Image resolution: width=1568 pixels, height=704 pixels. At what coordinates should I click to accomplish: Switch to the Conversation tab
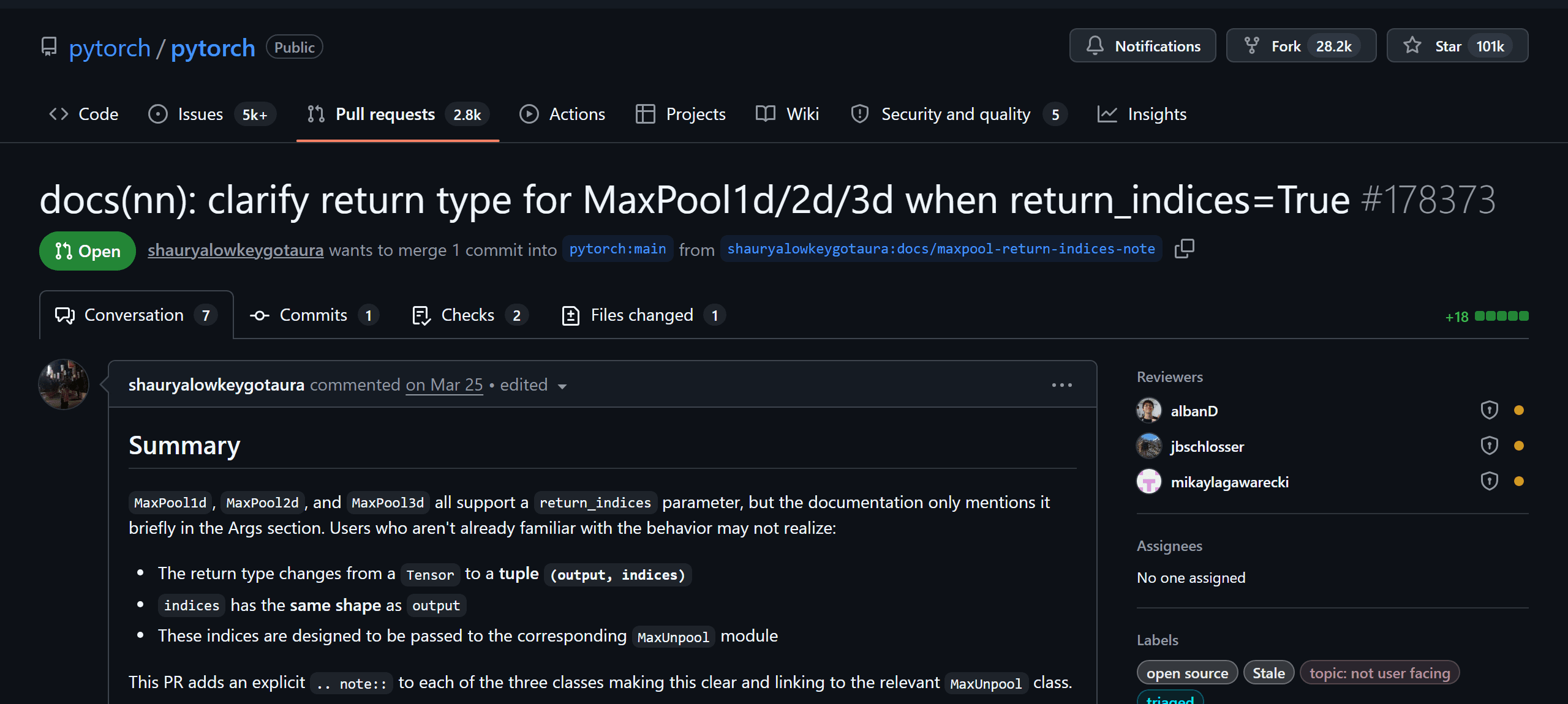click(x=136, y=315)
